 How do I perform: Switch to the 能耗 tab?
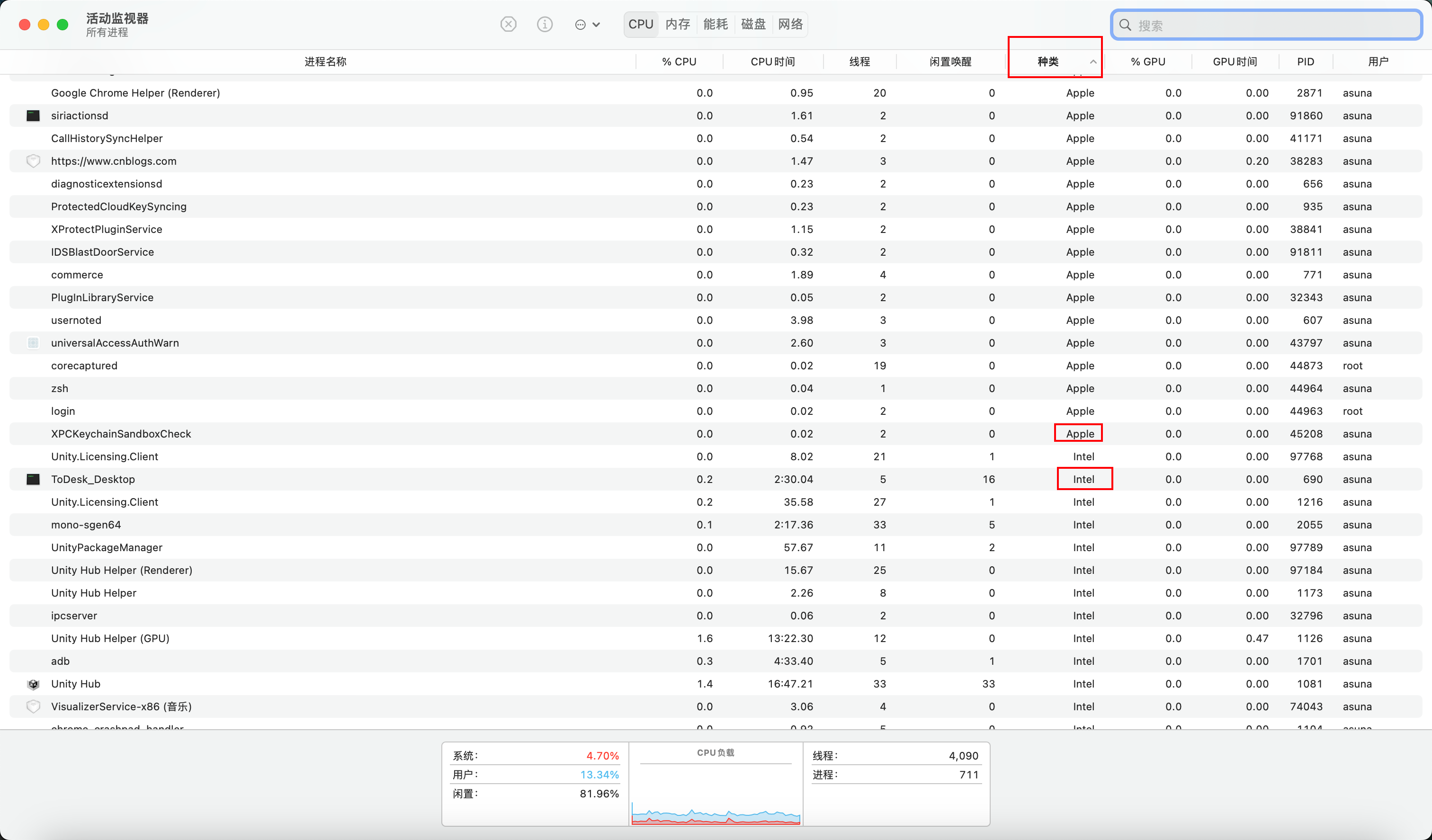tap(715, 25)
